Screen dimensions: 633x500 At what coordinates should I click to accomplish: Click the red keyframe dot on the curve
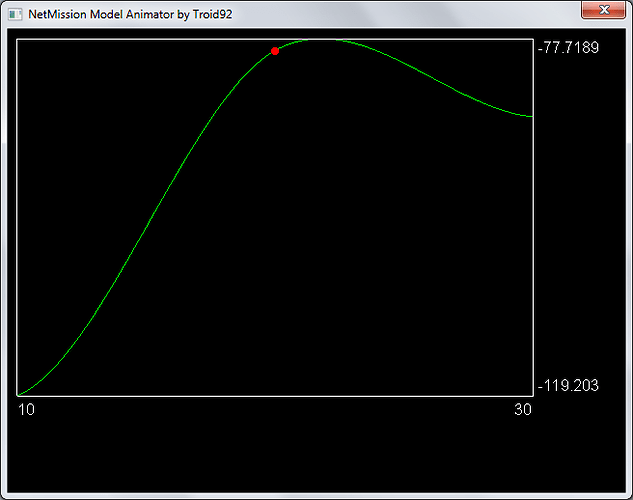click(275, 51)
